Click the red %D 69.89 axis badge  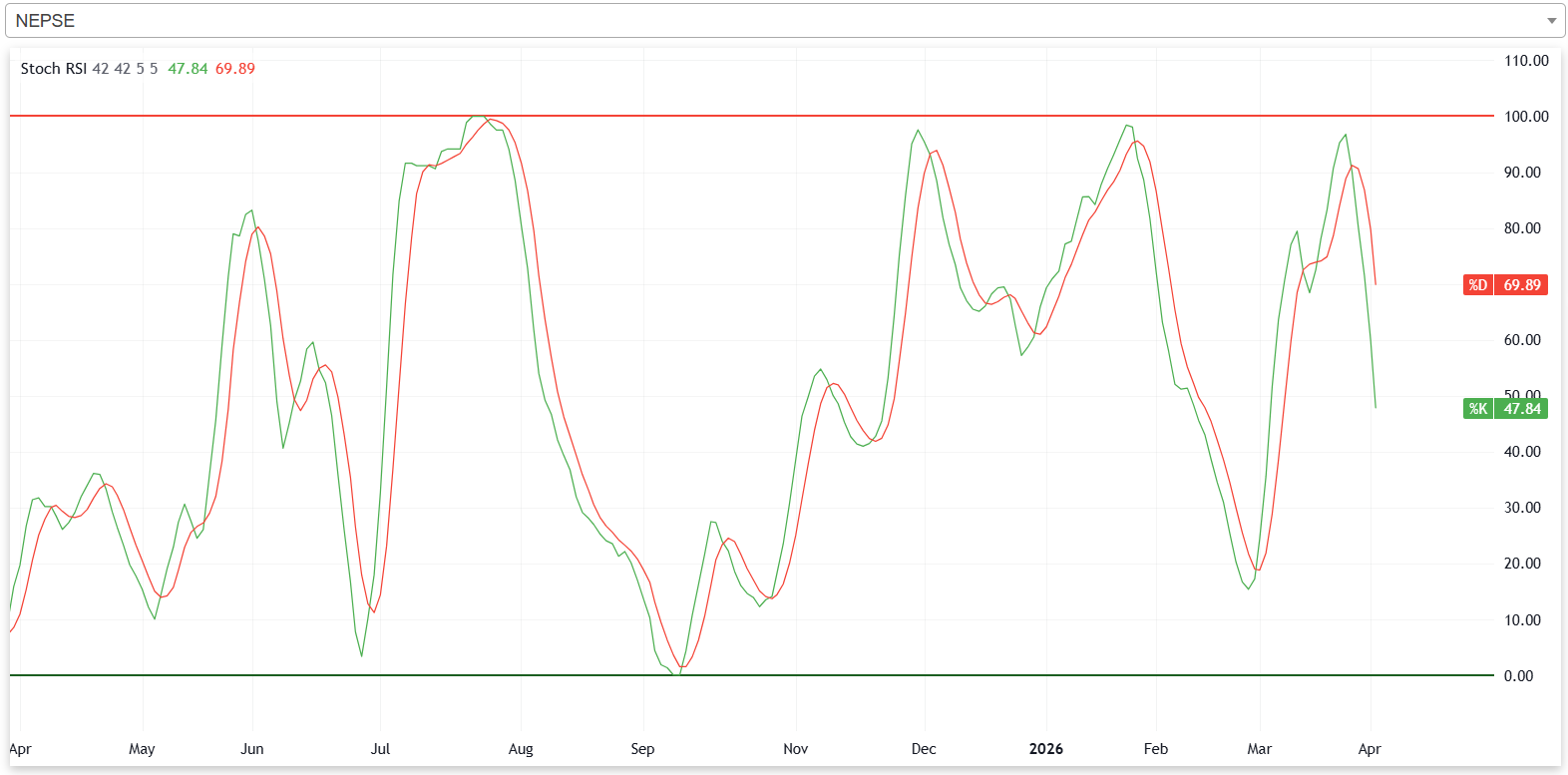(x=1505, y=285)
